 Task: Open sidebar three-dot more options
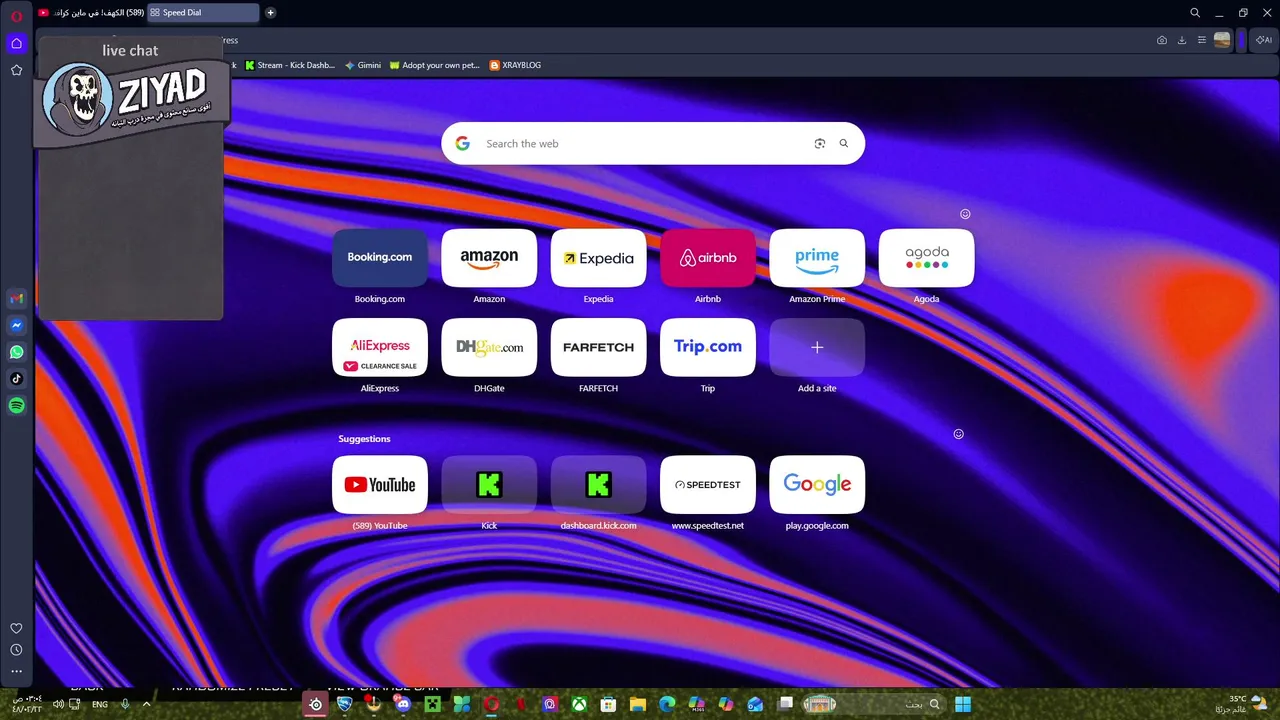(x=16, y=671)
